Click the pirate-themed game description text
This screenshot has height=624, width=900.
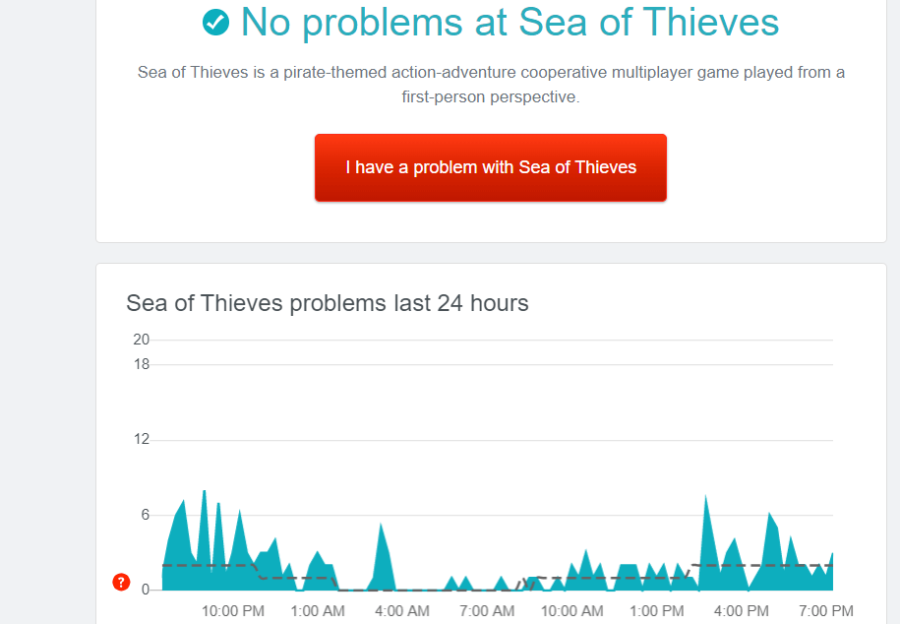(x=491, y=84)
